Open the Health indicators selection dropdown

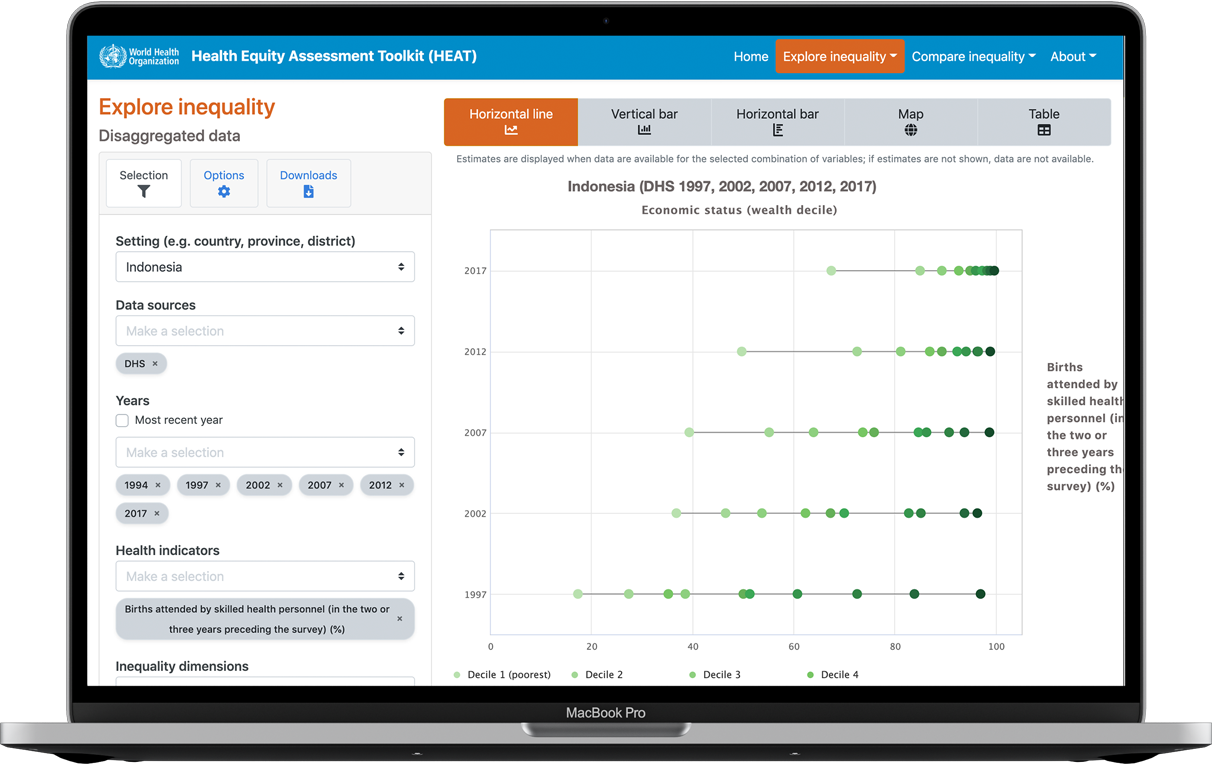(265, 576)
